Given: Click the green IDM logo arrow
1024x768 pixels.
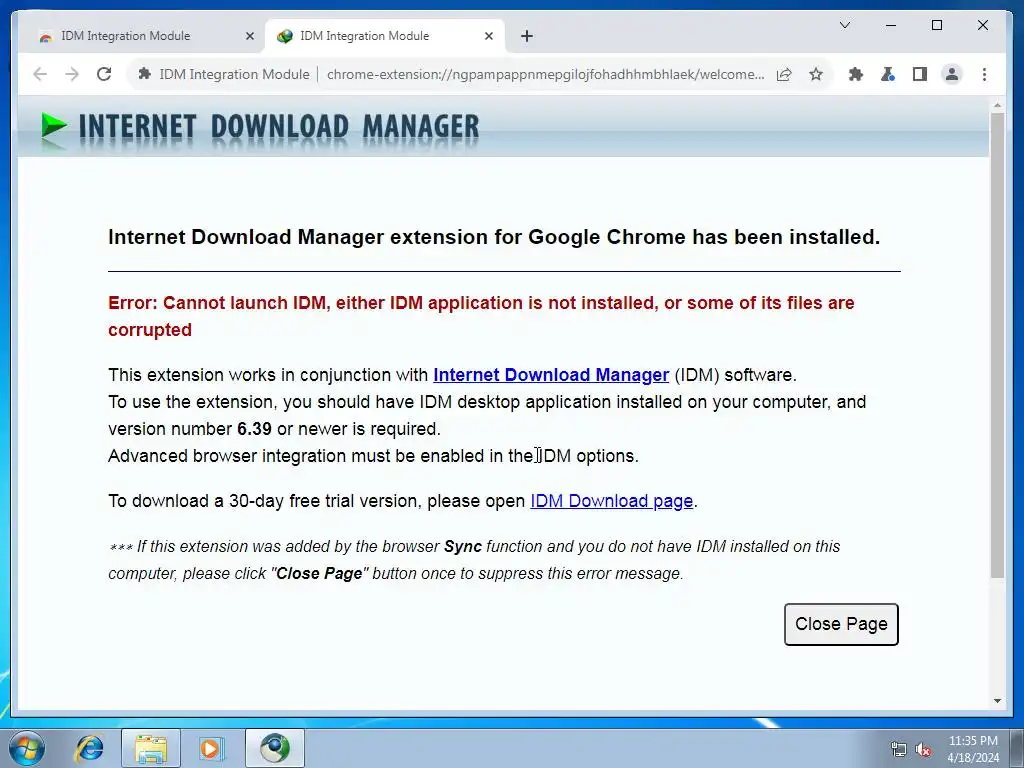Looking at the screenshot, I should tap(54, 125).
